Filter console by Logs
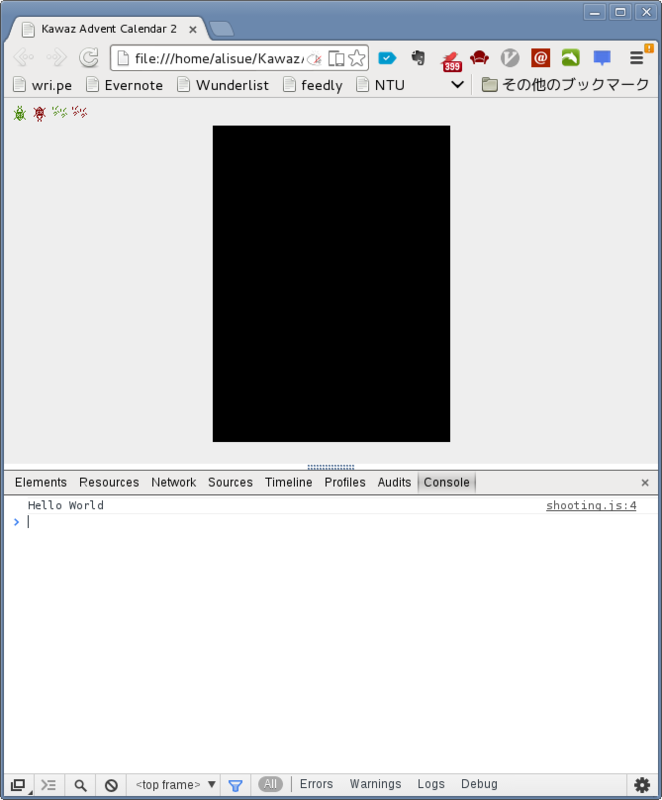The width and height of the screenshot is (662, 800). (x=431, y=784)
